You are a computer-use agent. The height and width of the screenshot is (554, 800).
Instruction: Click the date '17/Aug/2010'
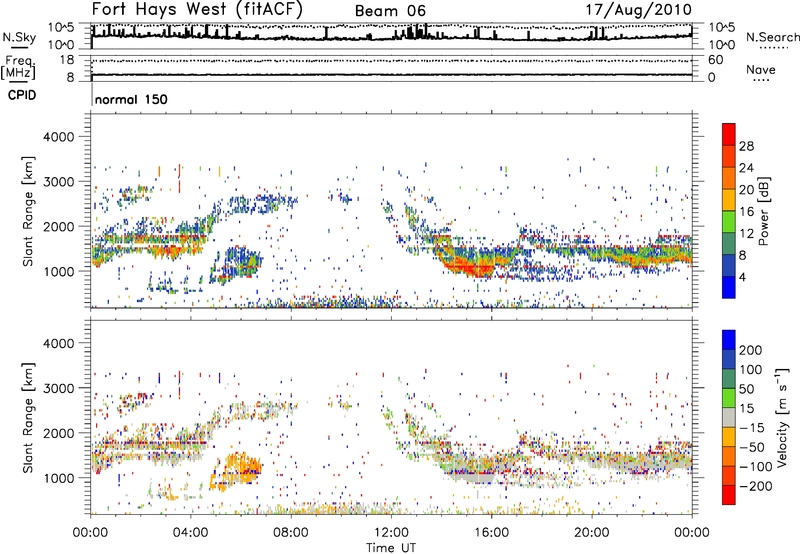click(638, 10)
